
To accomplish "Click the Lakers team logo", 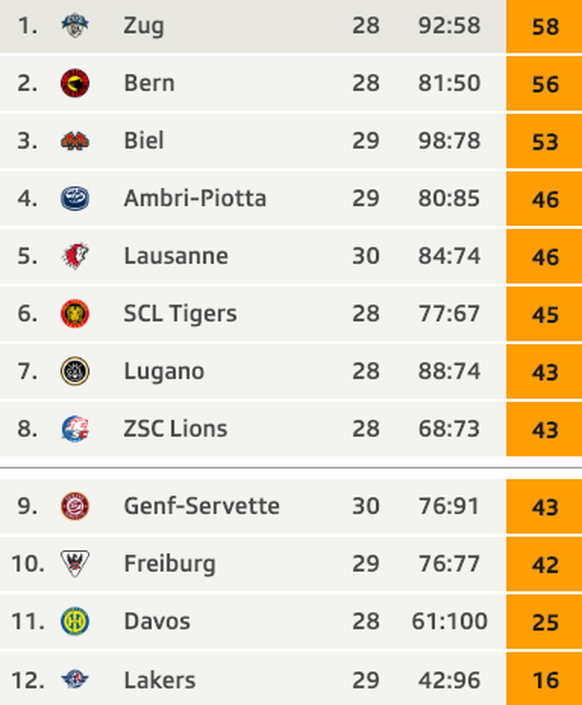I will 75,679.
